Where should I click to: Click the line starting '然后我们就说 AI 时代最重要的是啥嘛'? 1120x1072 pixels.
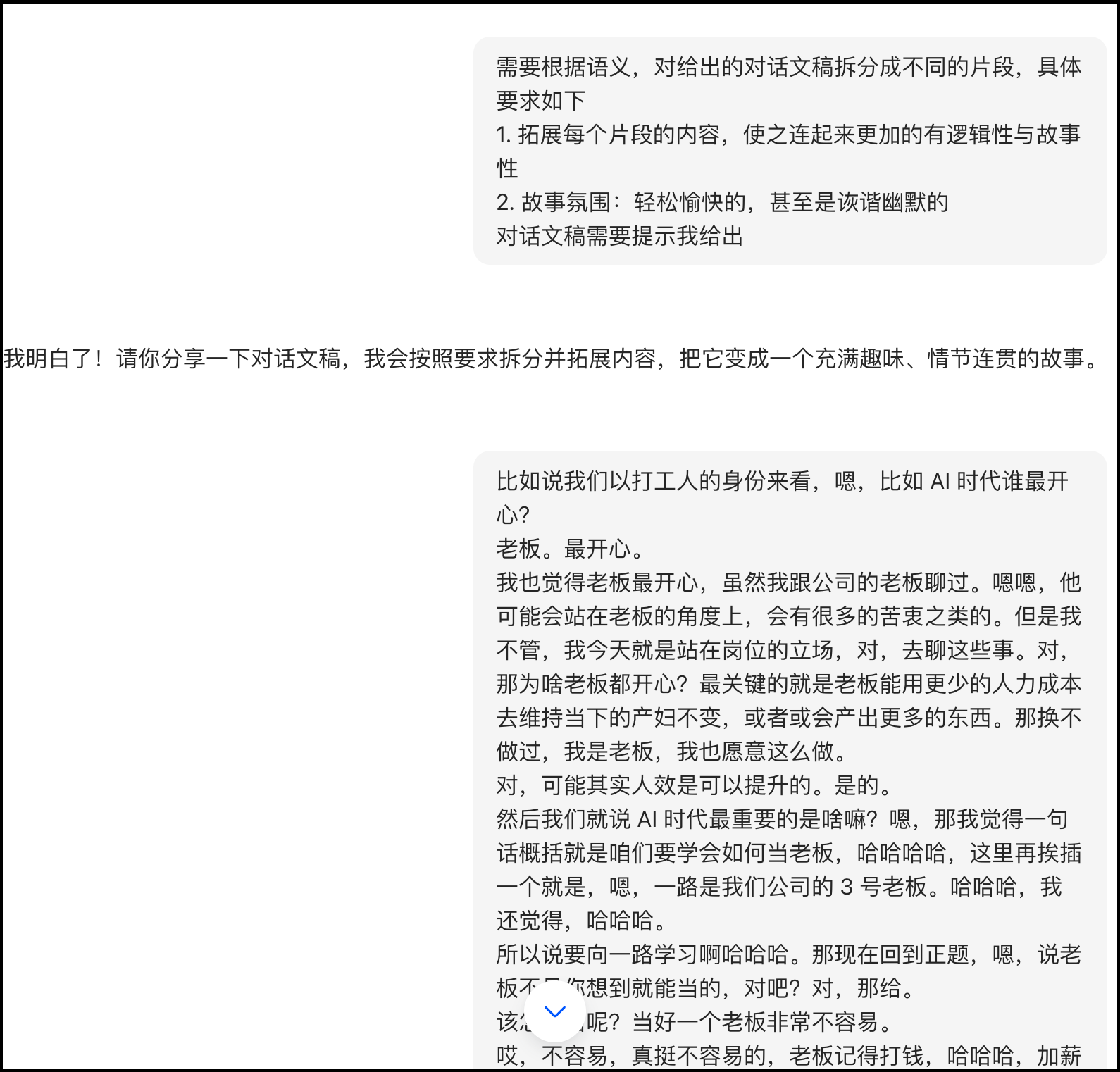(x=782, y=819)
